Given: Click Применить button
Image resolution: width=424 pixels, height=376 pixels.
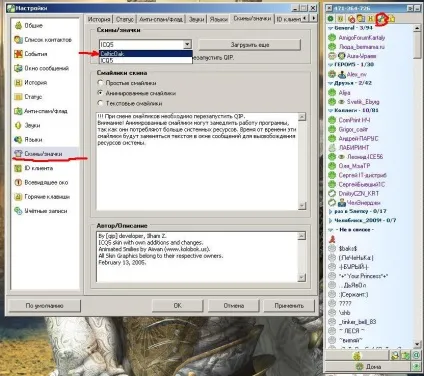Looking at the screenshot, I should point(289,306).
